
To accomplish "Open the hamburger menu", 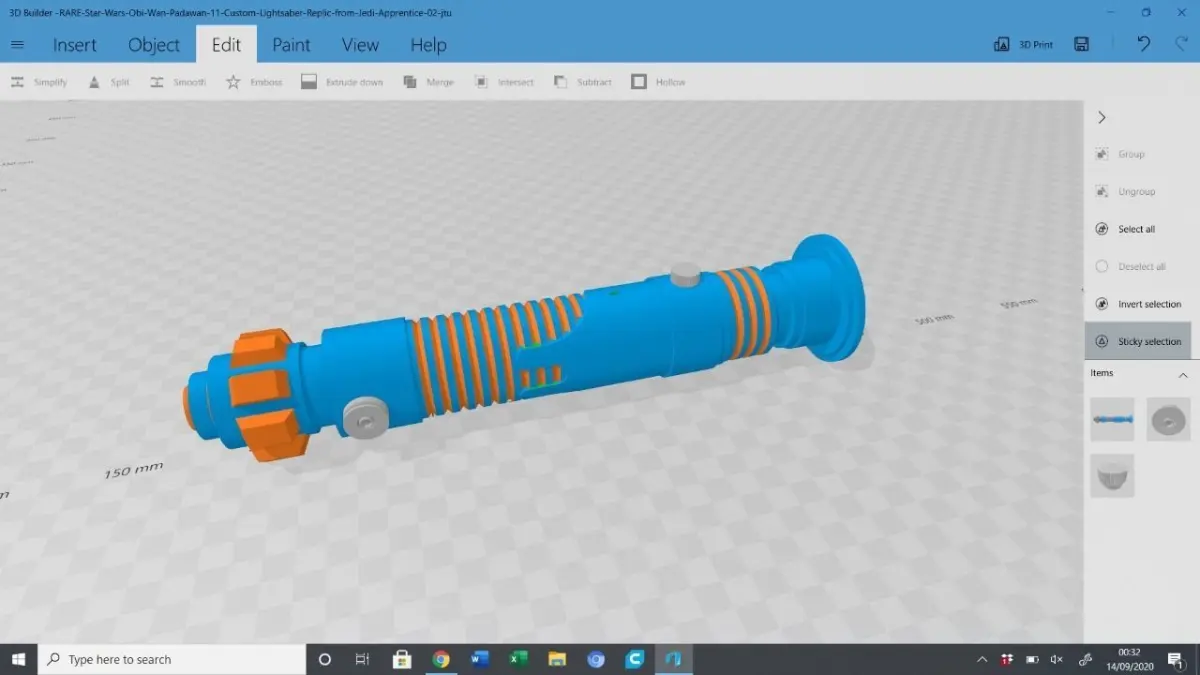I will pos(17,45).
